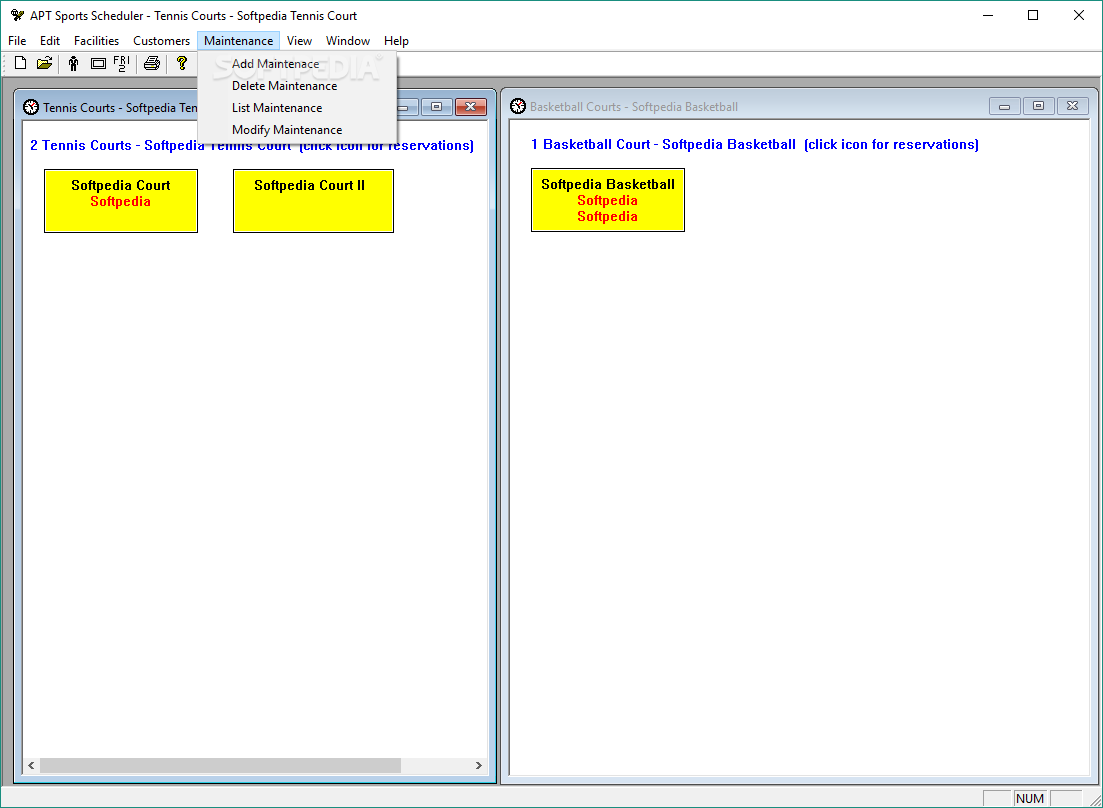Image resolution: width=1103 pixels, height=808 pixels.
Task: Close the main APT Sports Scheduler window
Action: point(1078,15)
